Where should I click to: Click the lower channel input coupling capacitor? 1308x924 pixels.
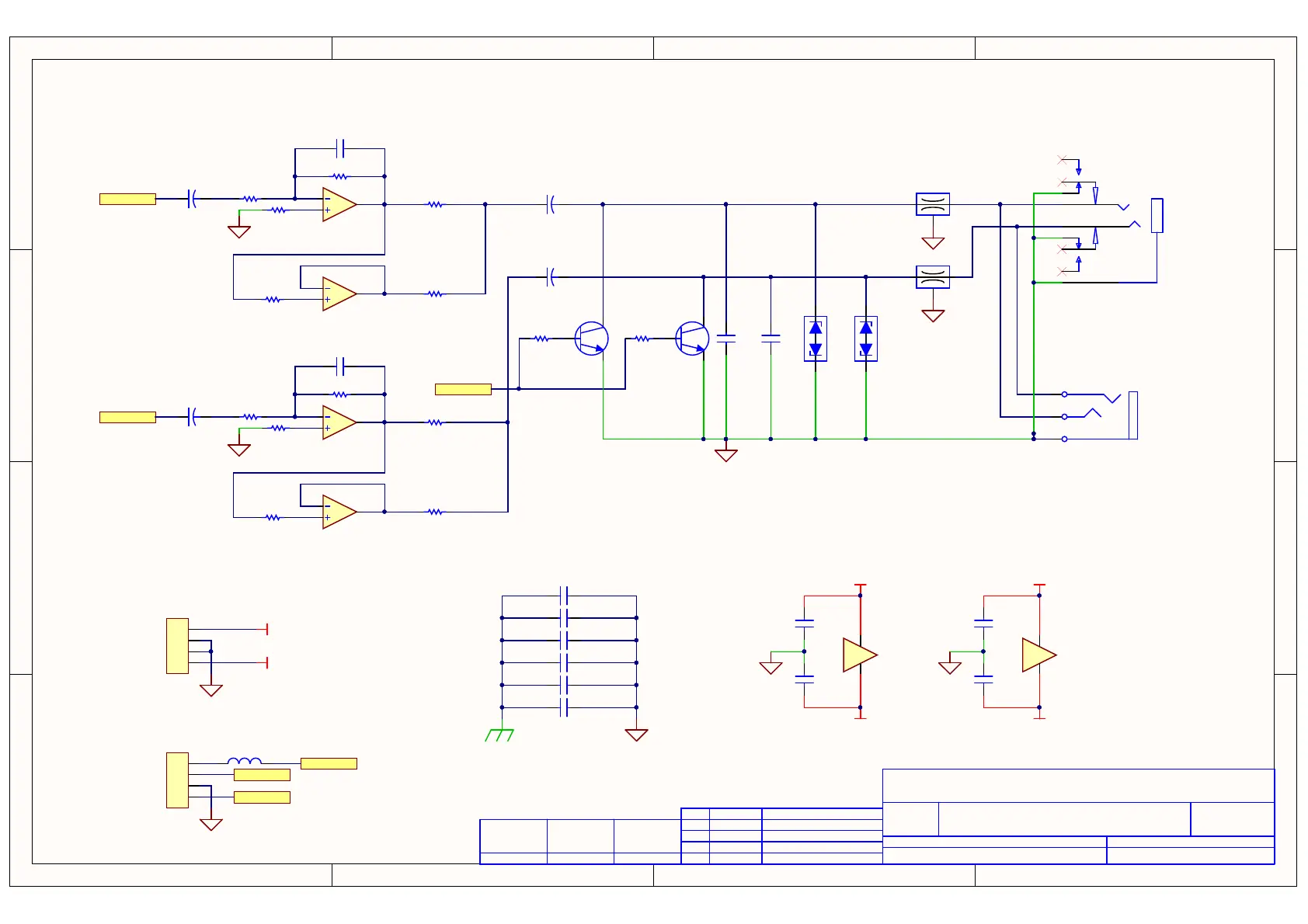[x=191, y=417]
